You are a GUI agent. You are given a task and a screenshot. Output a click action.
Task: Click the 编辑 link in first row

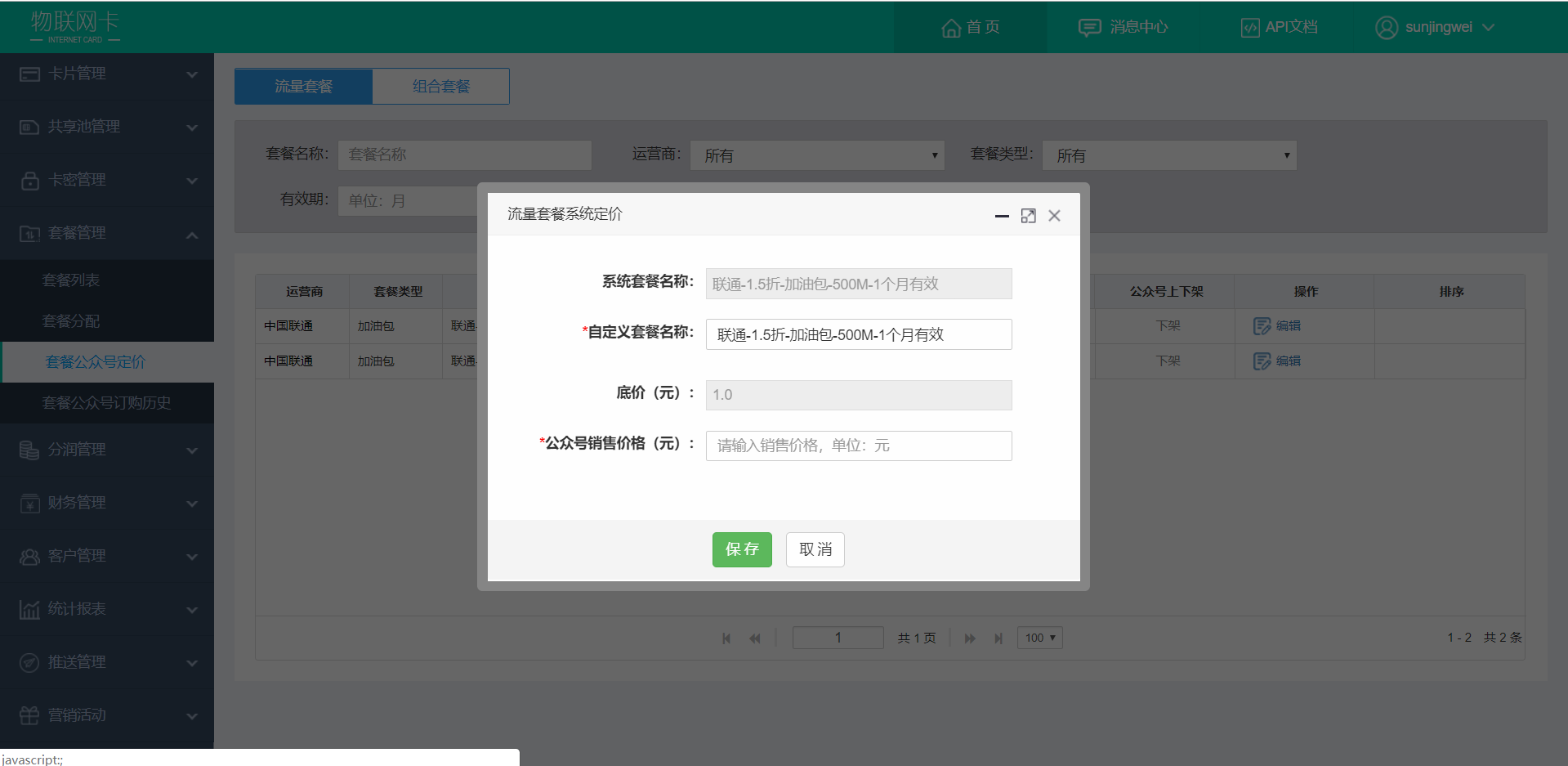[1289, 326]
